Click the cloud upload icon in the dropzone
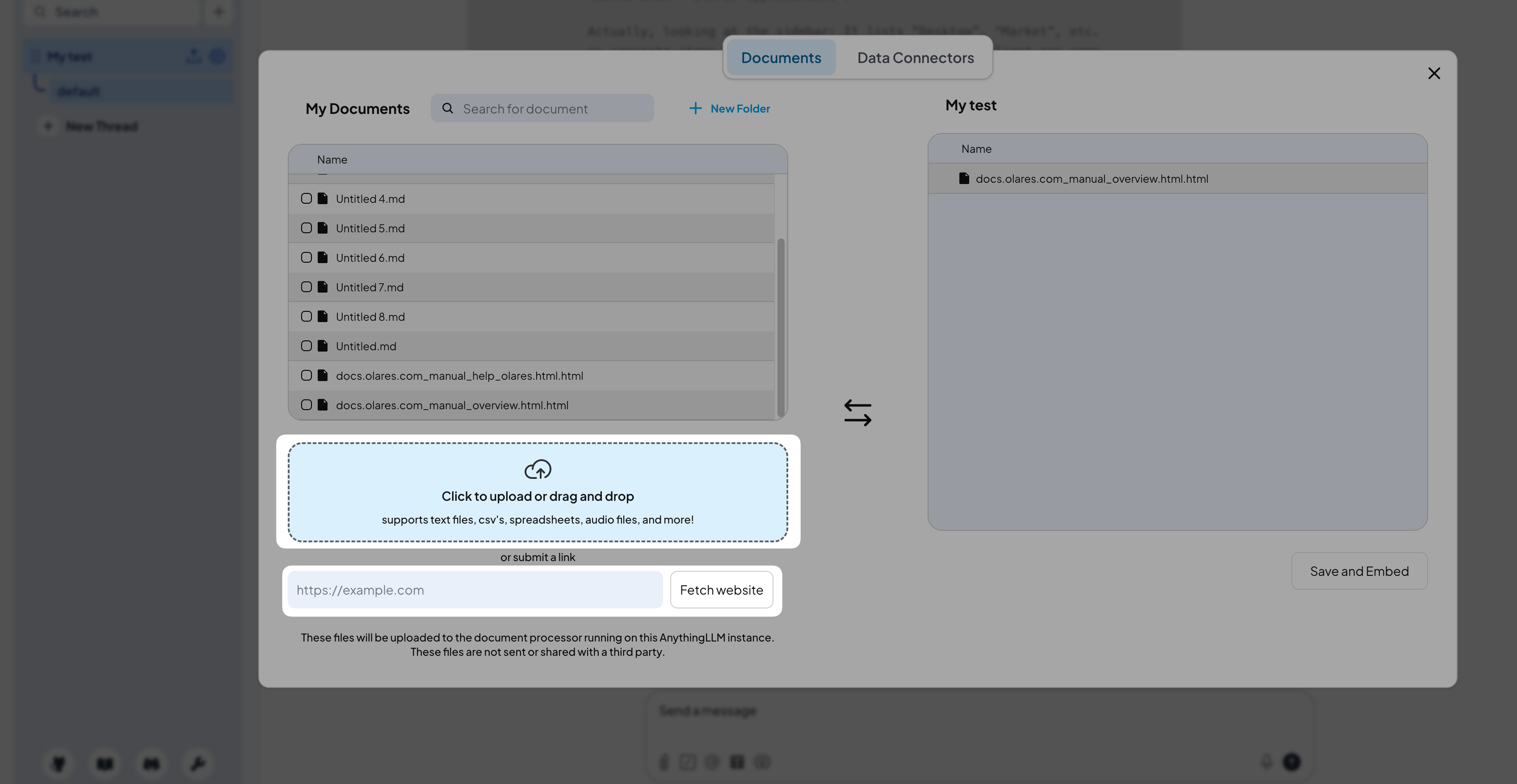Image resolution: width=1517 pixels, height=784 pixels. 537,469
